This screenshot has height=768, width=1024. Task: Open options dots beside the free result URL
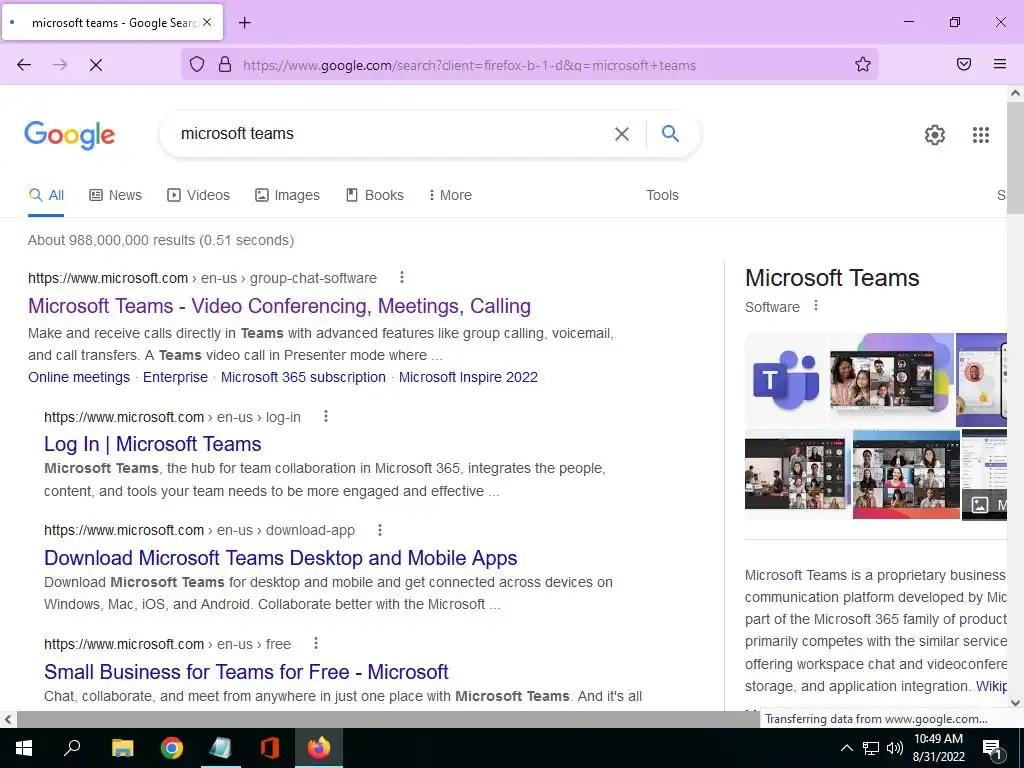coord(315,643)
